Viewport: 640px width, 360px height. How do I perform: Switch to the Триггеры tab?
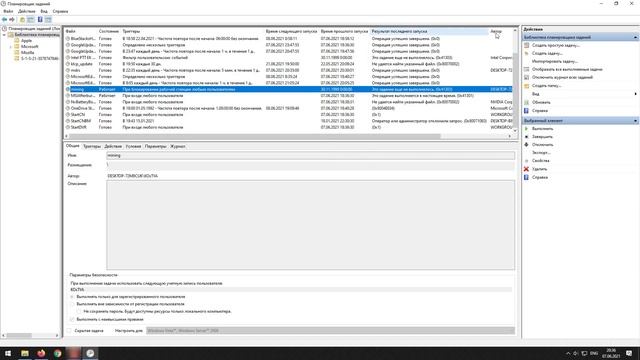(92, 146)
